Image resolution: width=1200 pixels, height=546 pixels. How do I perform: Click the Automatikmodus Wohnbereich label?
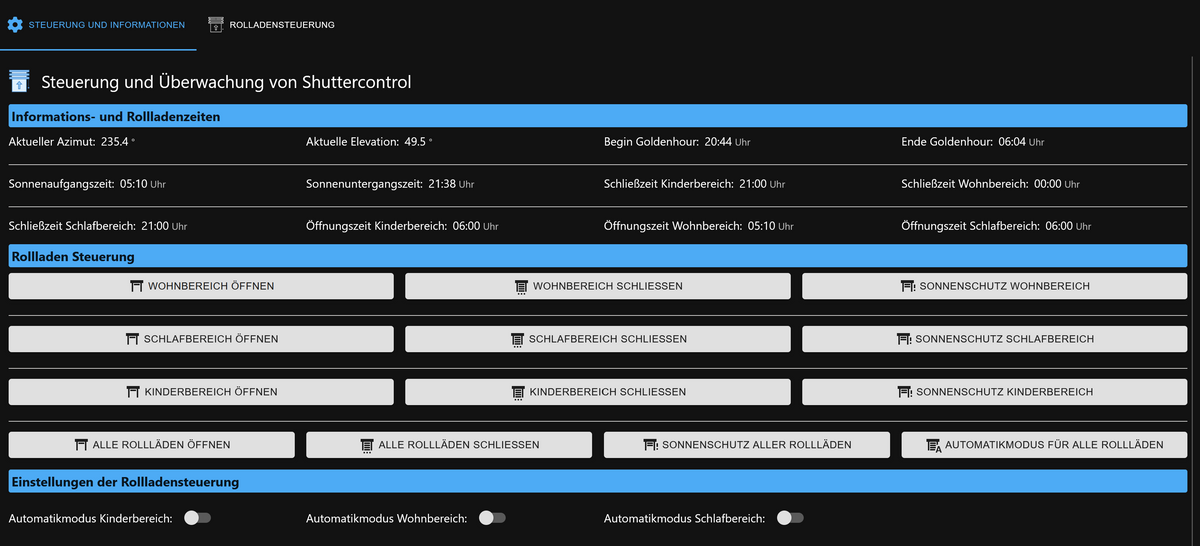pyautogui.click(x=387, y=518)
